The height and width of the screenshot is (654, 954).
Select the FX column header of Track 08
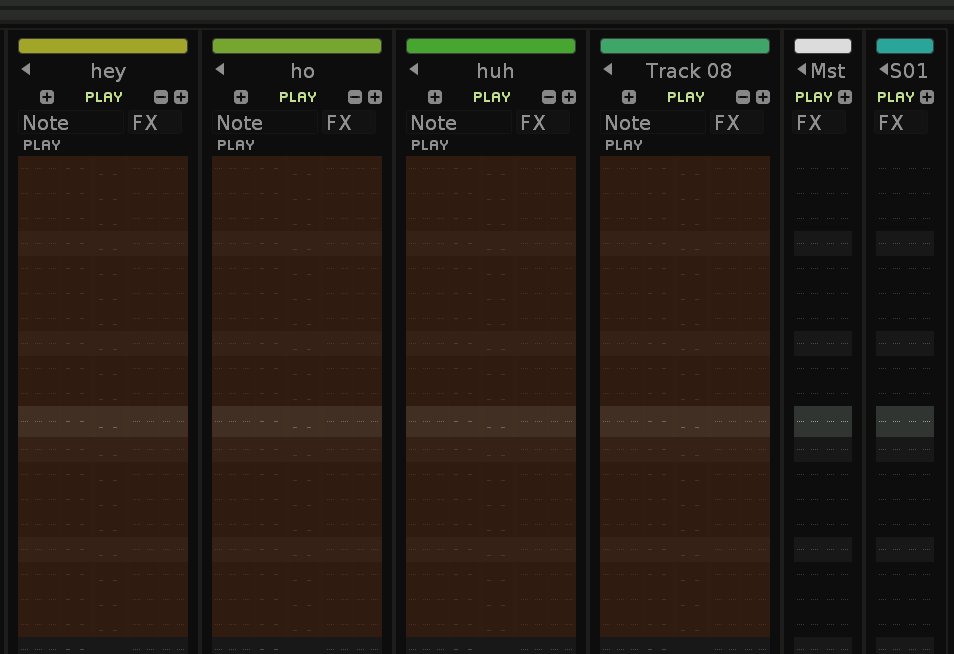727,123
